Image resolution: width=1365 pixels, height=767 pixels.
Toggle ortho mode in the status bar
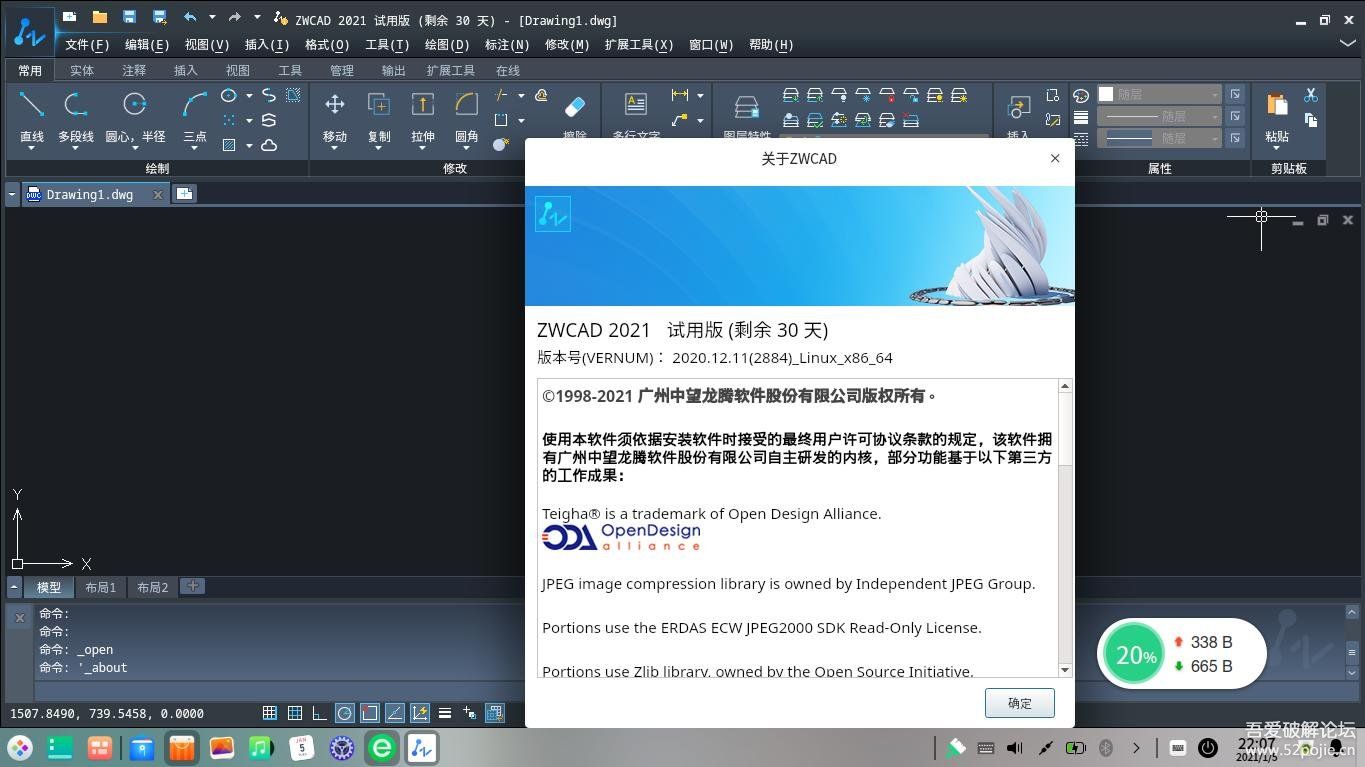pyautogui.click(x=319, y=713)
